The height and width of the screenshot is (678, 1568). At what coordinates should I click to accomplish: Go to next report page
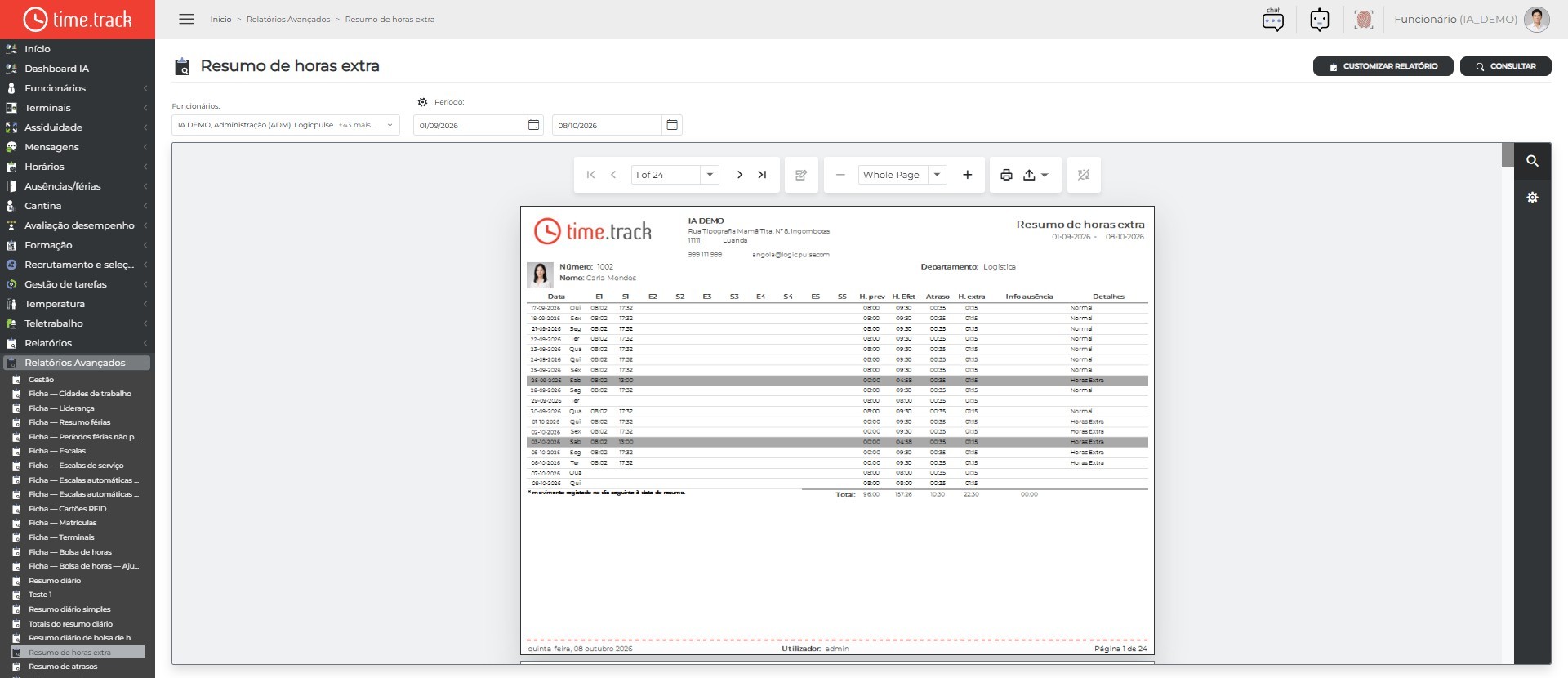pyautogui.click(x=739, y=175)
